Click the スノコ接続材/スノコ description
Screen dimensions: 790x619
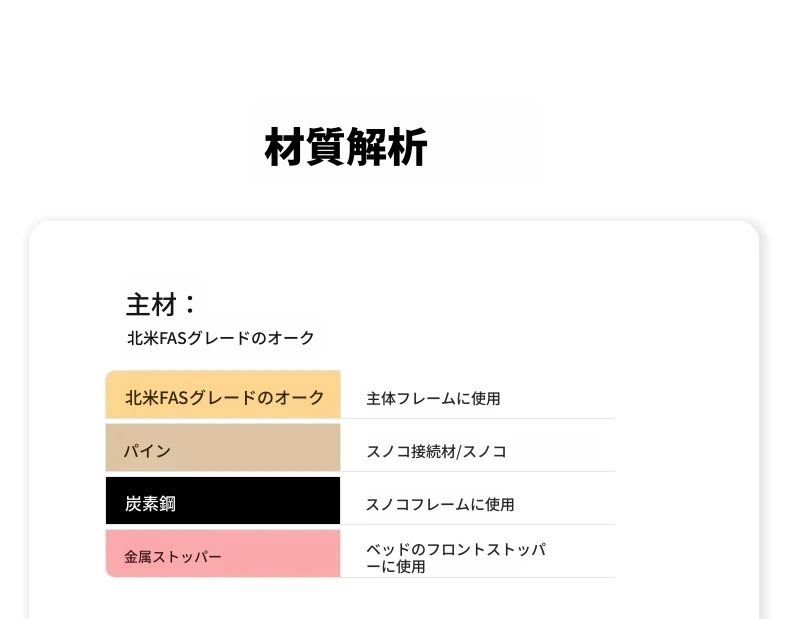[x=436, y=451]
